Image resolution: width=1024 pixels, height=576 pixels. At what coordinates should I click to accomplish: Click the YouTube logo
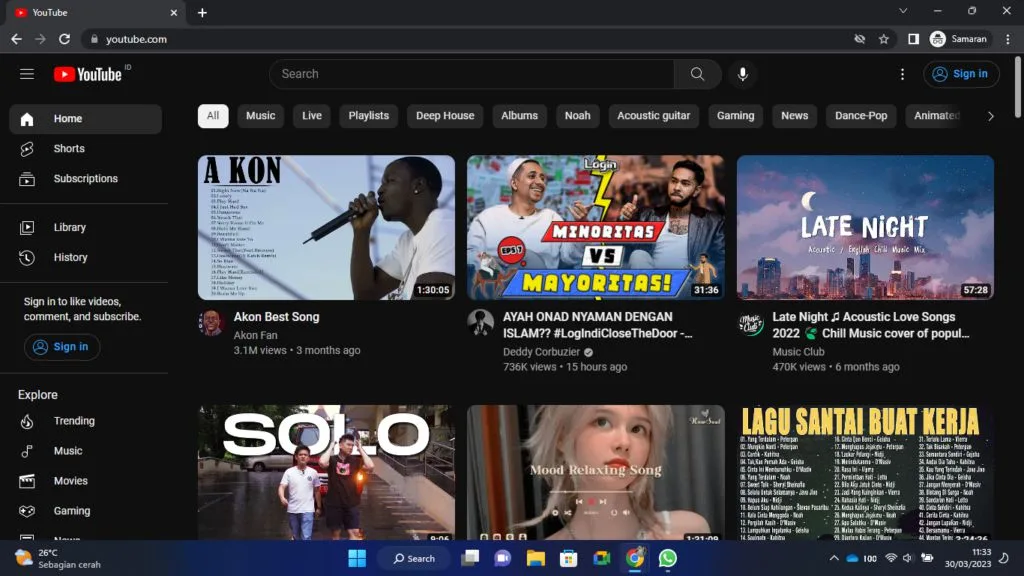point(88,74)
